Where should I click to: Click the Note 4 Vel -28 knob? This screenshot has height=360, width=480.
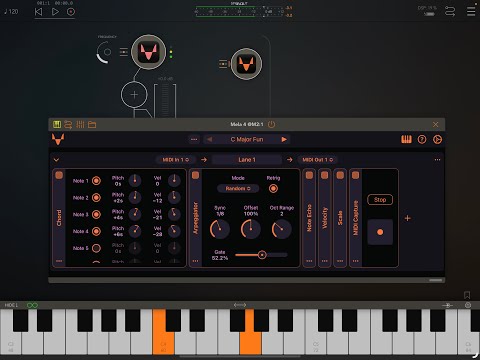tap(174, 231)
